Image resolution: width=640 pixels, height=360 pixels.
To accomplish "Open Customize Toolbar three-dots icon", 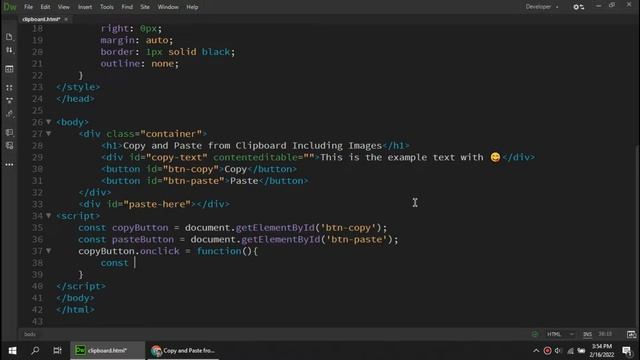I will [x=9, y=164].
